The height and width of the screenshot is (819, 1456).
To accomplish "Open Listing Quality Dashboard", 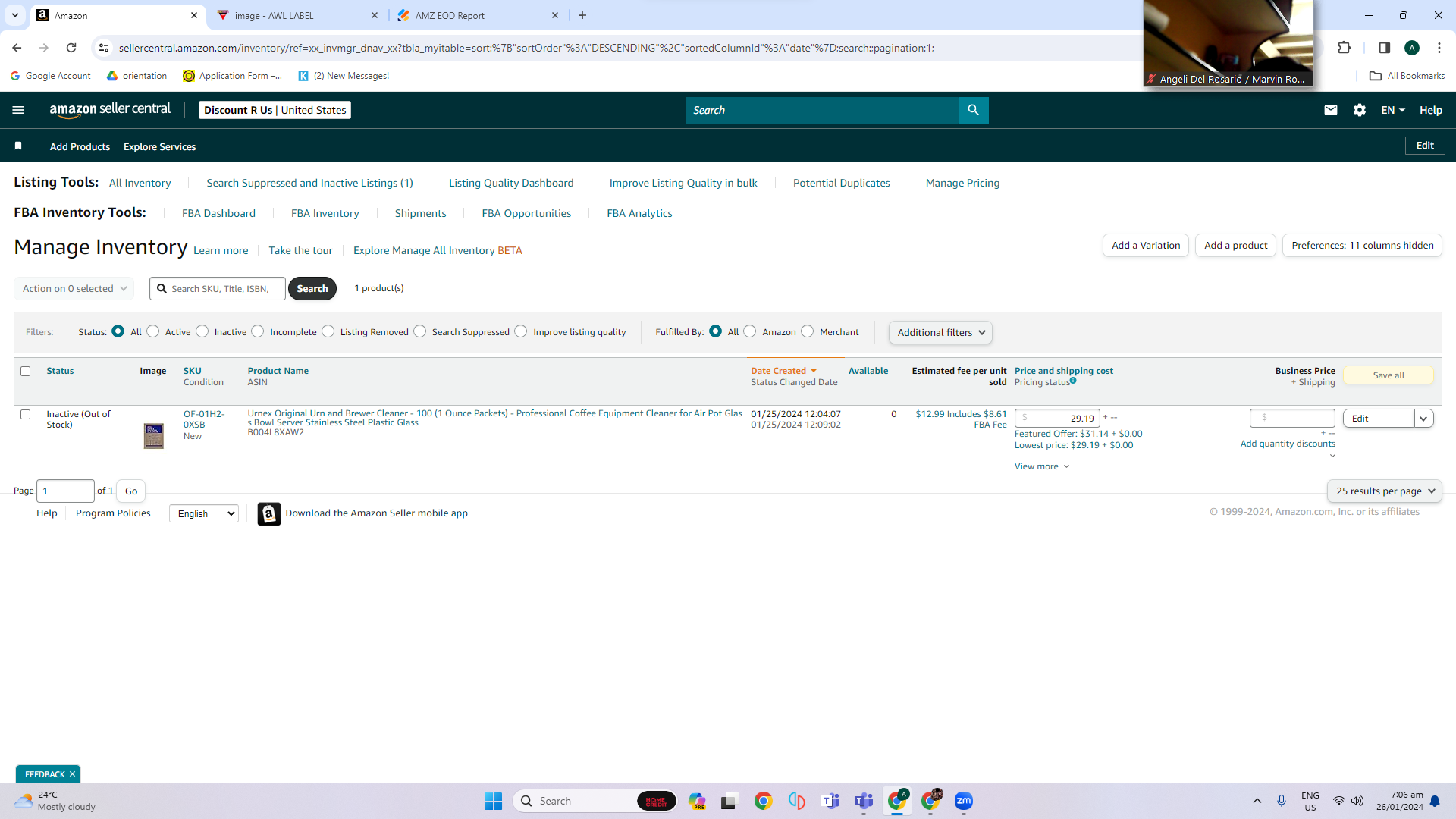I will click(x=511, y=183).
